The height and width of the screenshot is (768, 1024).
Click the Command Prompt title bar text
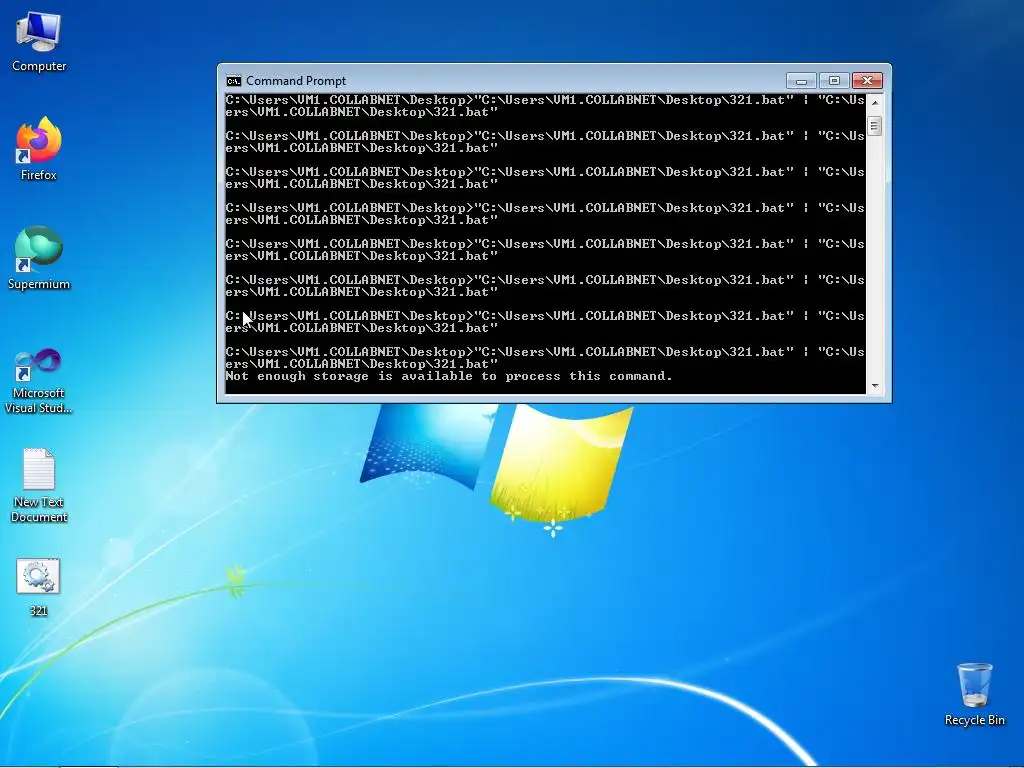point(296,81)
